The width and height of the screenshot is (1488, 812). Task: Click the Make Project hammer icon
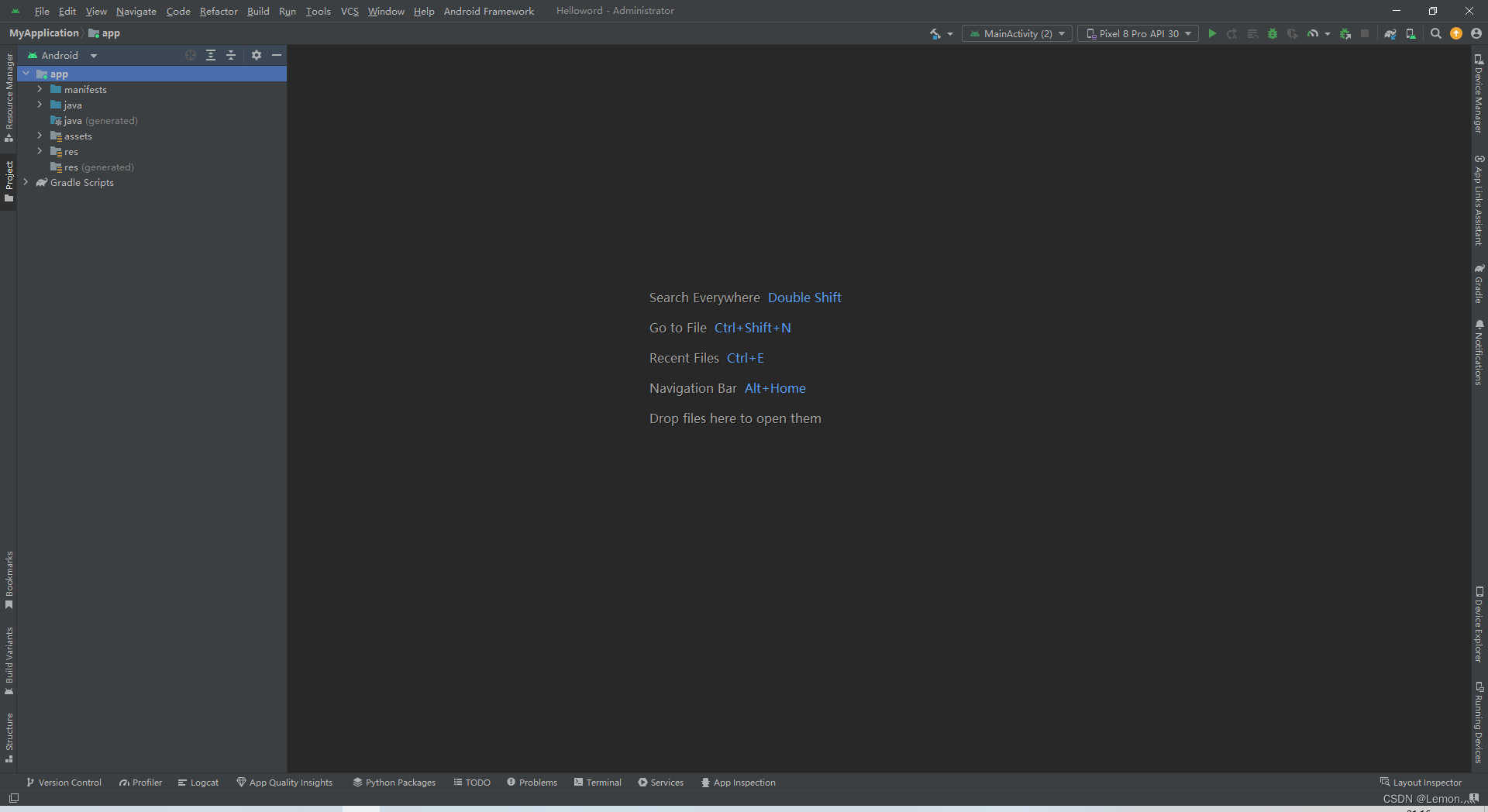click(935, 33)
